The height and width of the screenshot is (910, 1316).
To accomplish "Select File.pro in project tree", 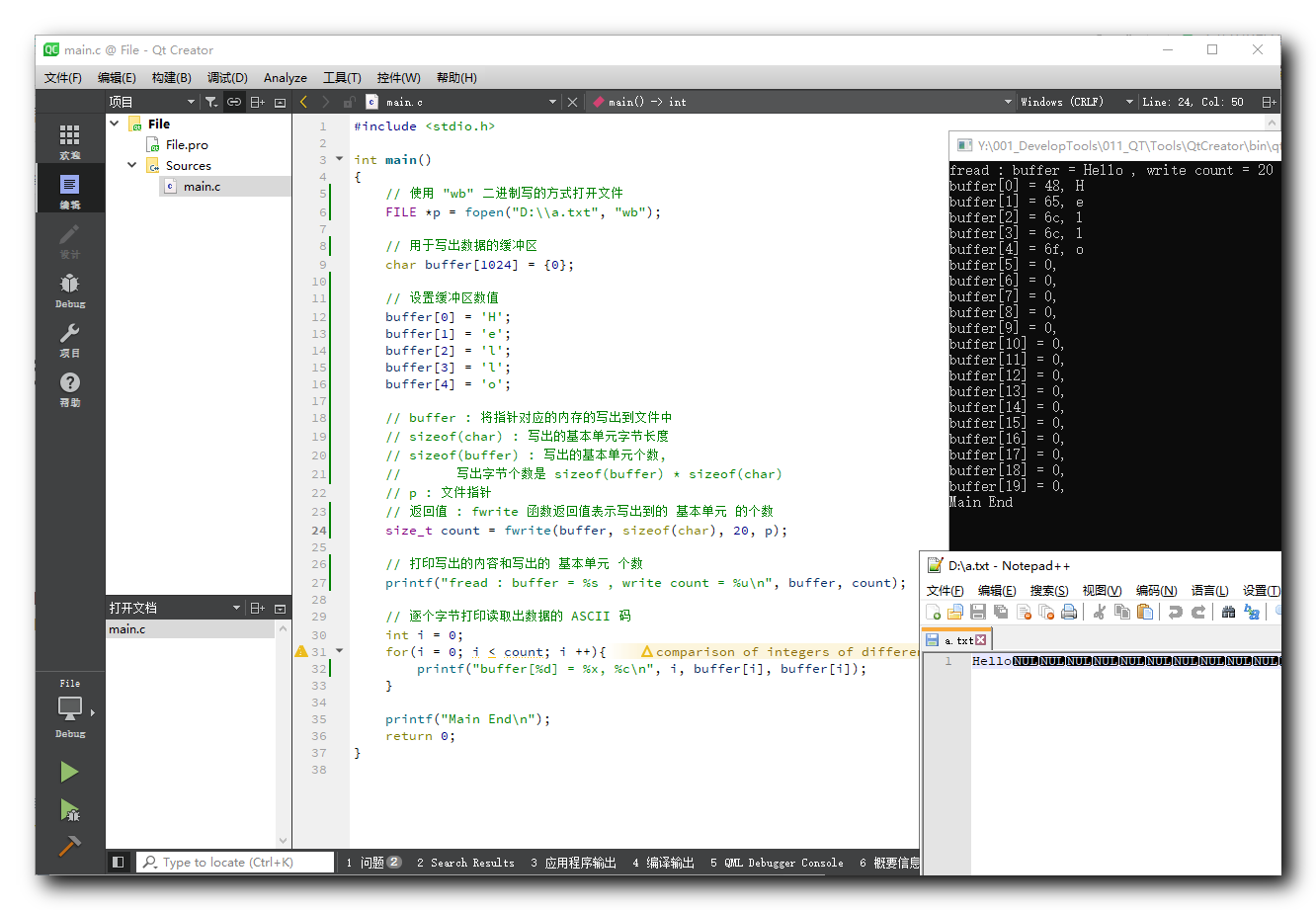I will 187,144.
